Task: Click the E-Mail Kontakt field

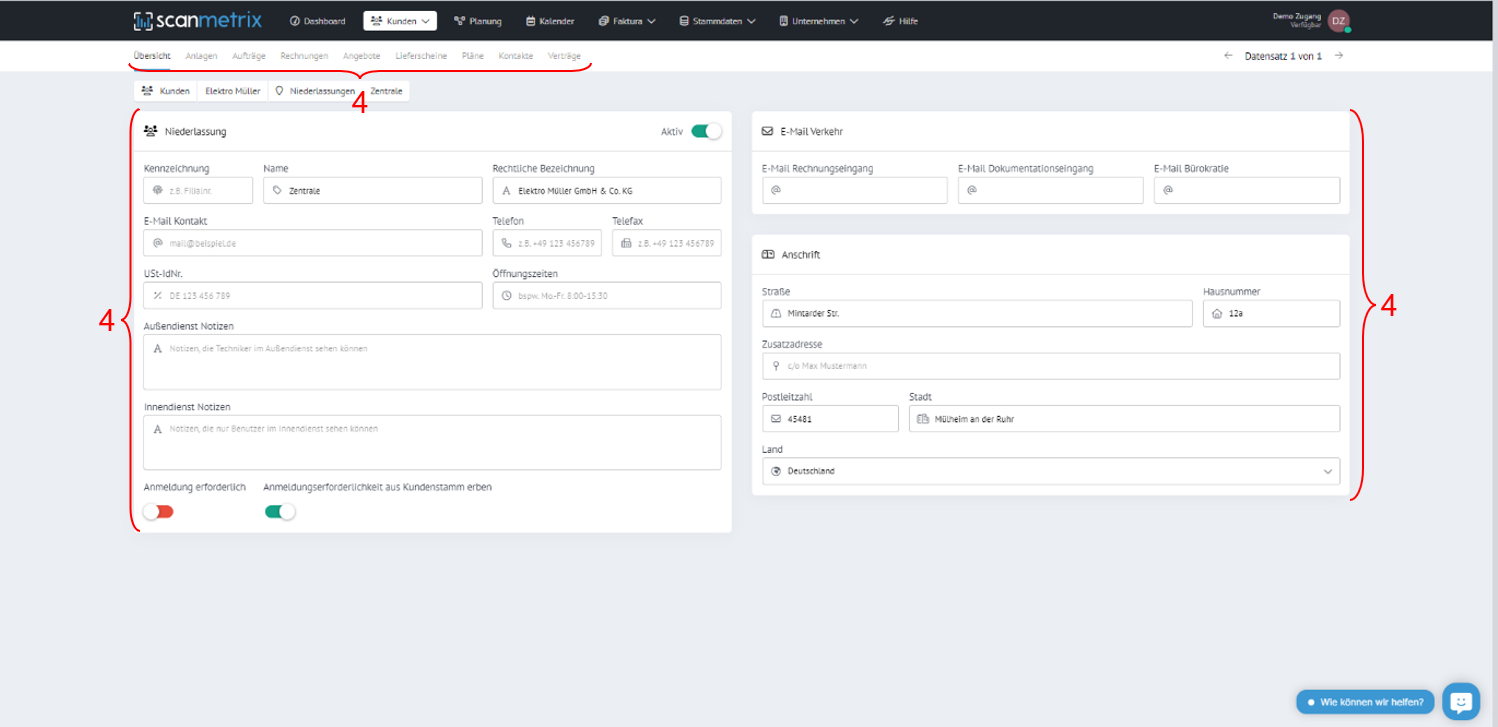Action: click(313, 243)
